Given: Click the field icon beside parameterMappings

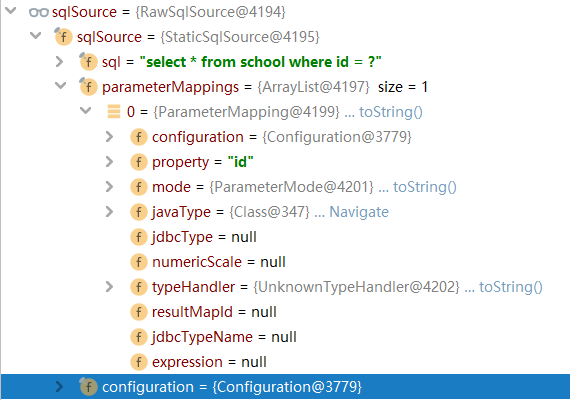Looking at the screenshot, I should point(88,87).
